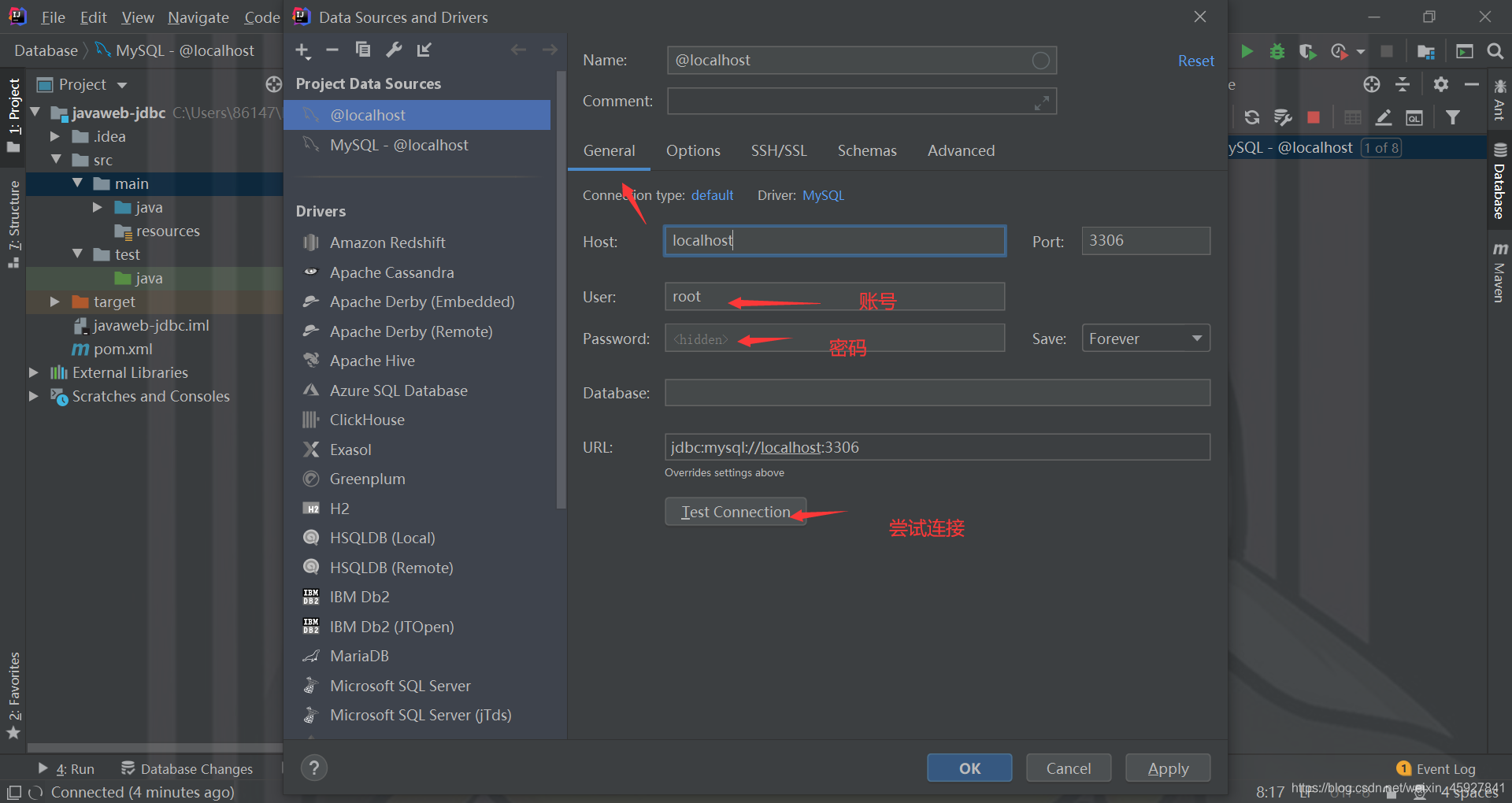The height and width of the screenshot is (803, 1512).
Task: Expand External Libraries node
Action: point(33,372)
